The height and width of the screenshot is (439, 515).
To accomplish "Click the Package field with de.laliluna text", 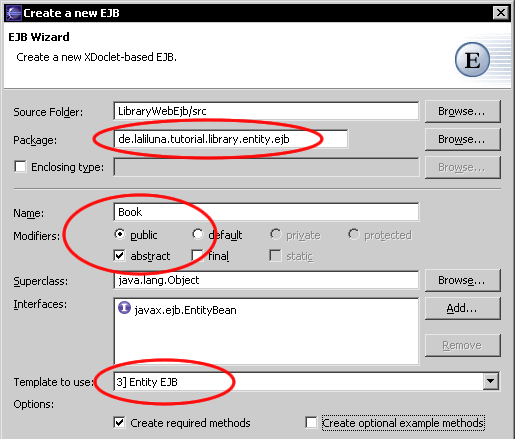I will pyautogui.click(x=231, y=139).
